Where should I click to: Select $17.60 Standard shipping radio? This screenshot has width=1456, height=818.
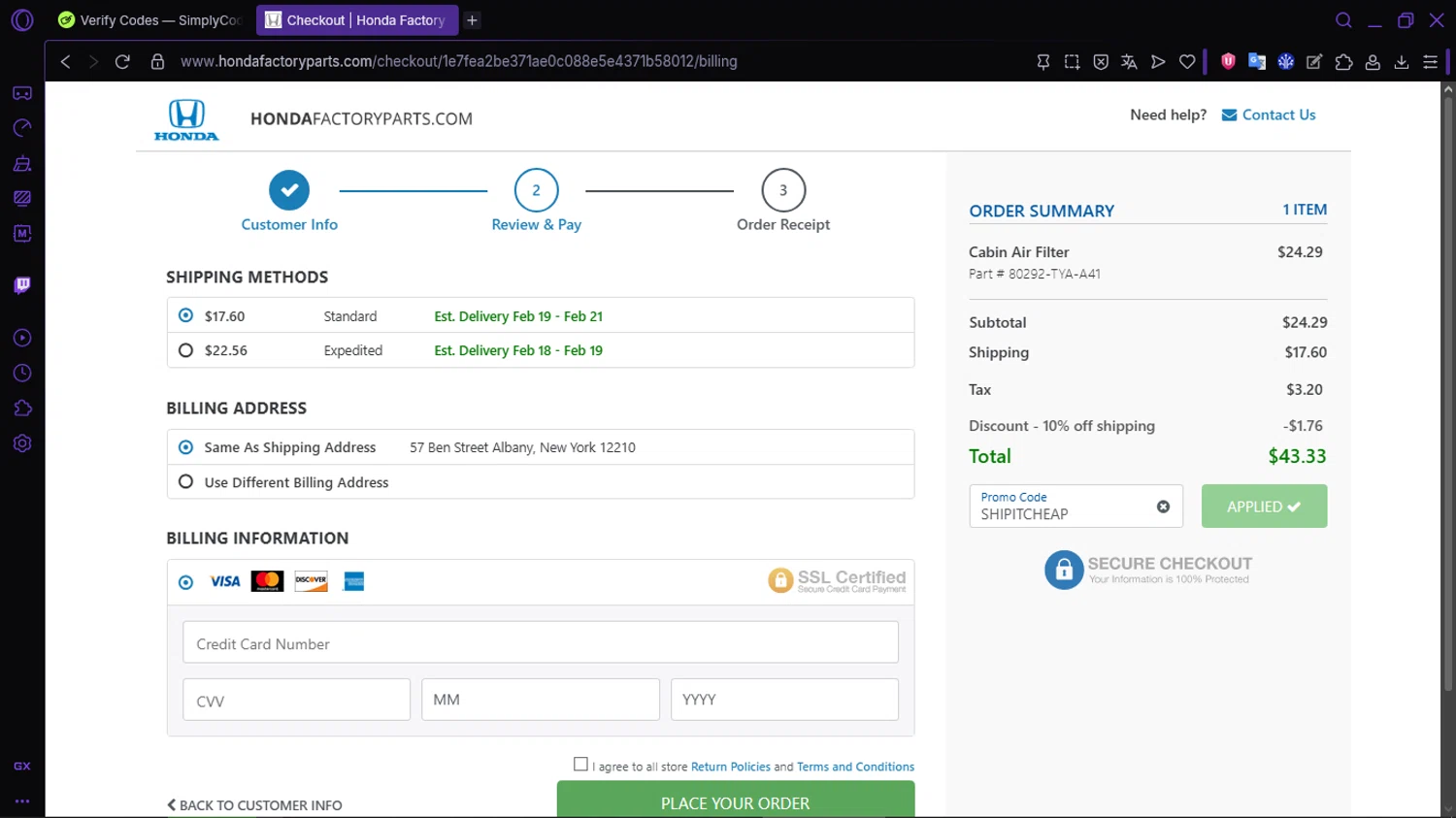[x=185, y=315]
